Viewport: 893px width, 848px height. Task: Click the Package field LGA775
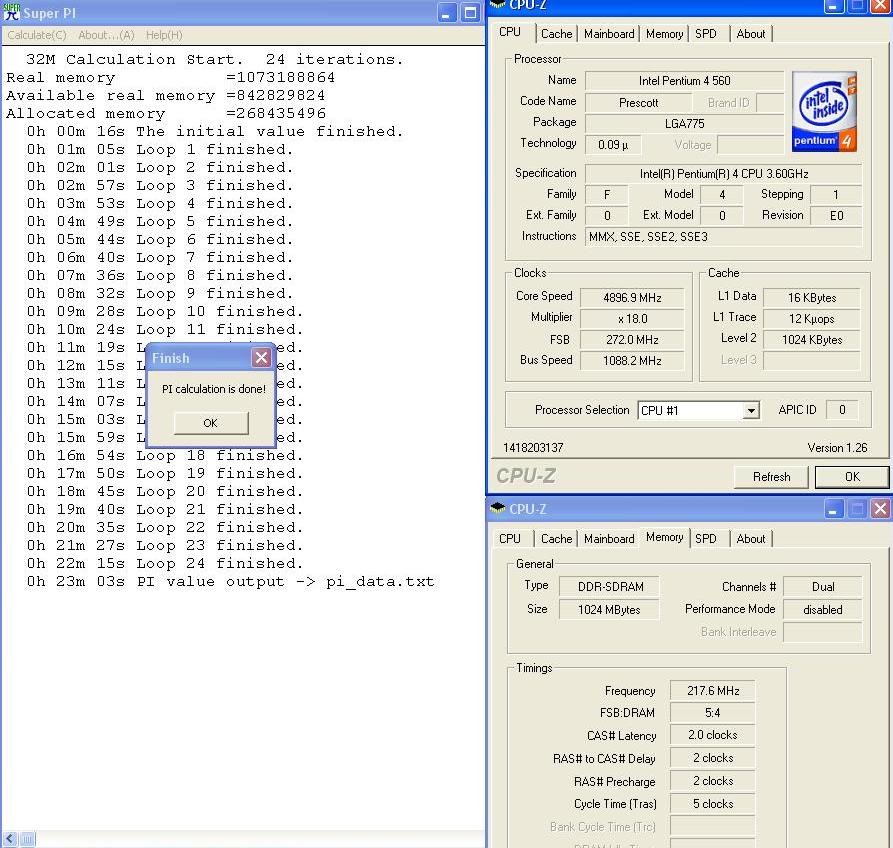pos(684,124)
